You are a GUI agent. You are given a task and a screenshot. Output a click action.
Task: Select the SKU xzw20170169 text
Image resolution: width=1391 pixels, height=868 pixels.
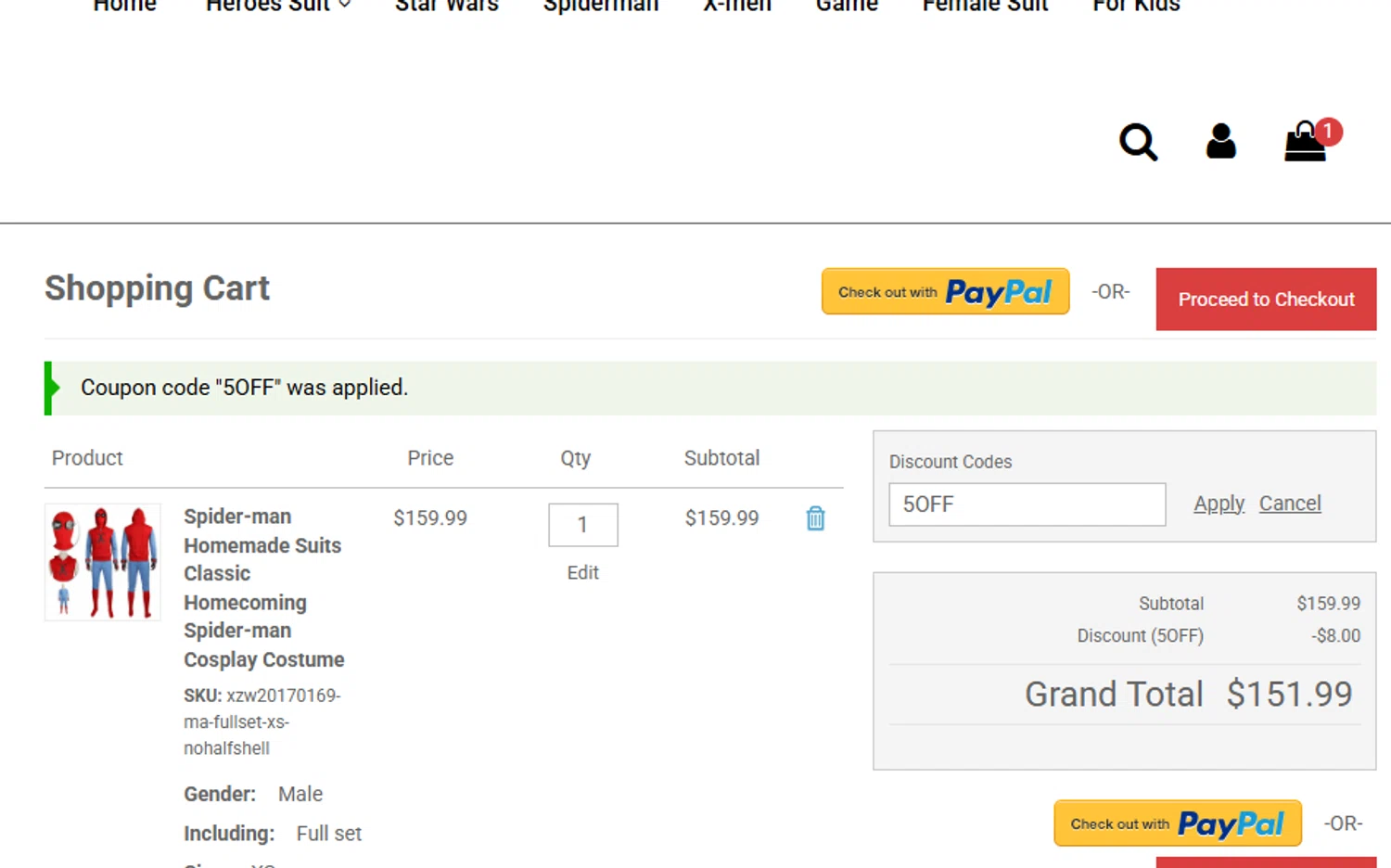click(x=262, y=721)
